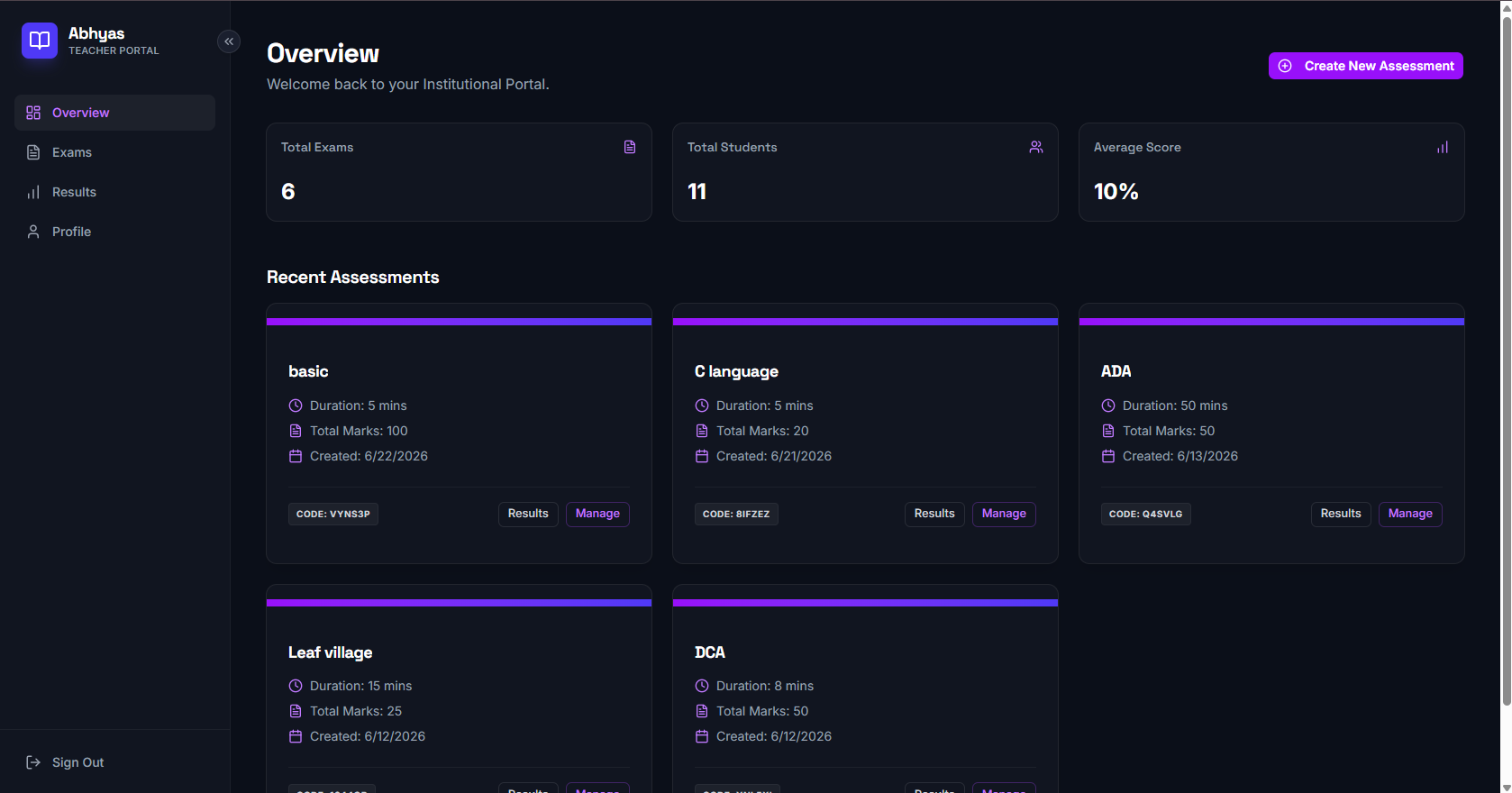Select the Leaf village assessment title
Screen dimensions: 1512x793
tap(330, 652)
